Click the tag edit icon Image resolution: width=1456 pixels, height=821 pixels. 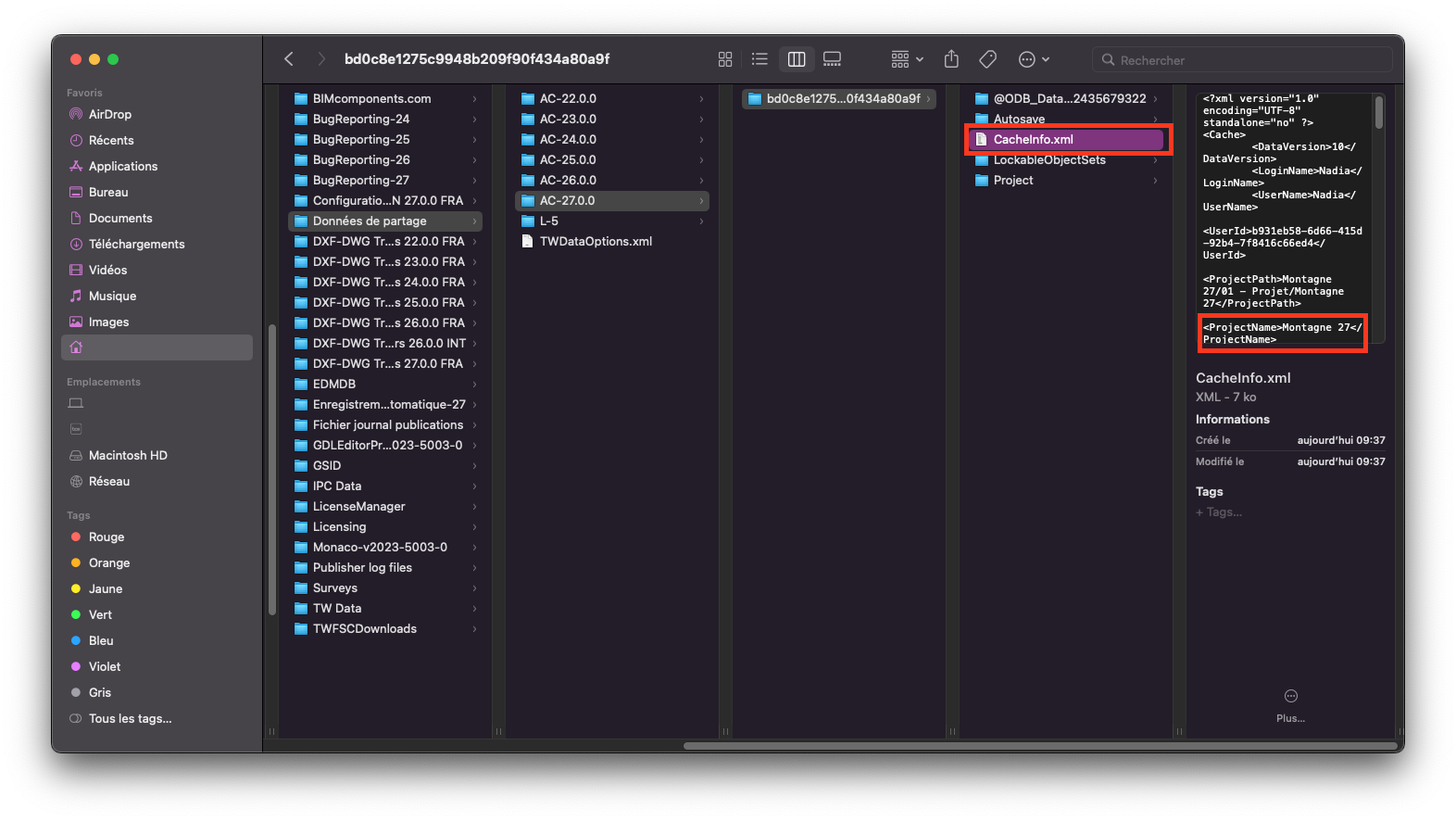988,59
